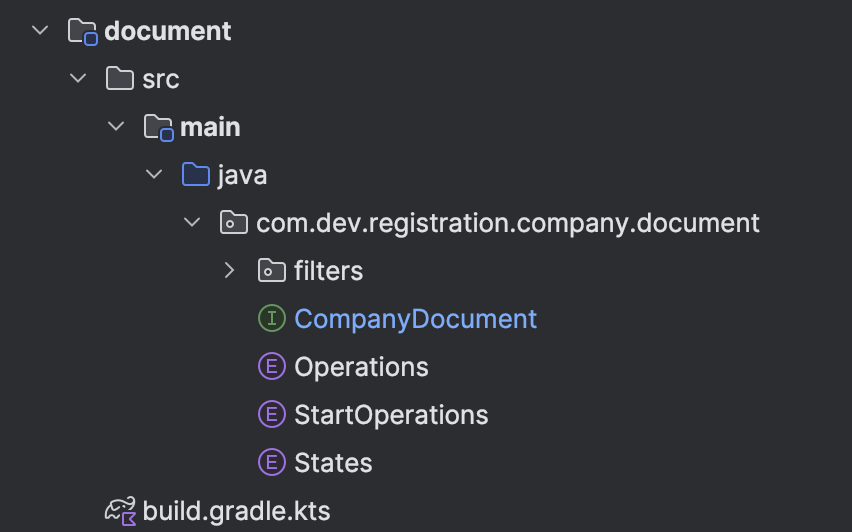The width and height of the screenshot is (852, 532).
Task: Click the interface icon beside CompanyDocument
Action: coord(271,319)
